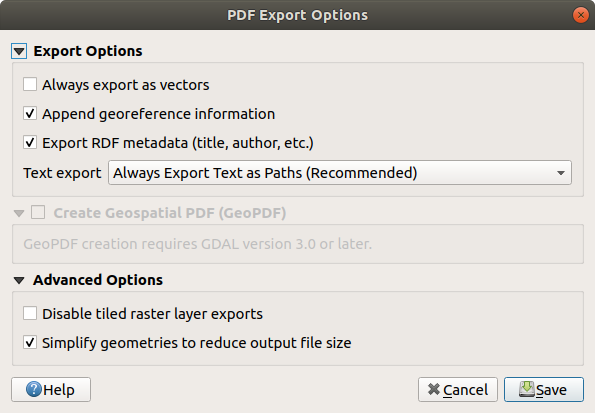Uncheck Export RDF metadata checkbox
This screenshot has height=413, width=595.
[30, 143]
